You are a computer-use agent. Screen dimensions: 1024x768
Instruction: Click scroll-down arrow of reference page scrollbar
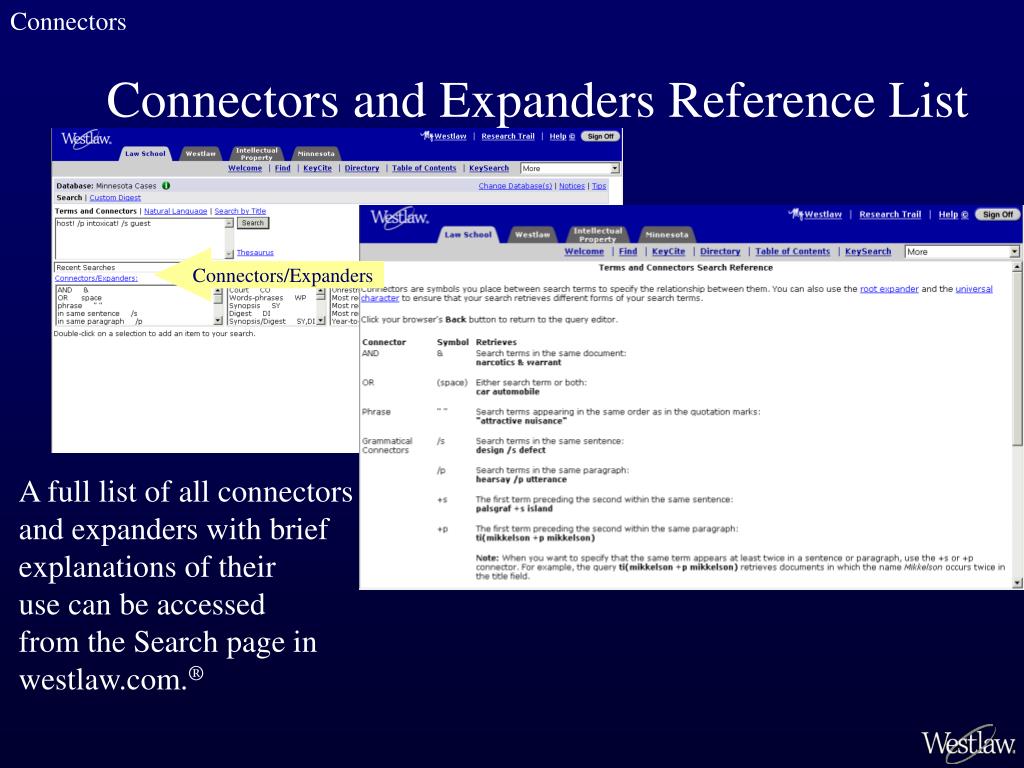point(1016,582)
